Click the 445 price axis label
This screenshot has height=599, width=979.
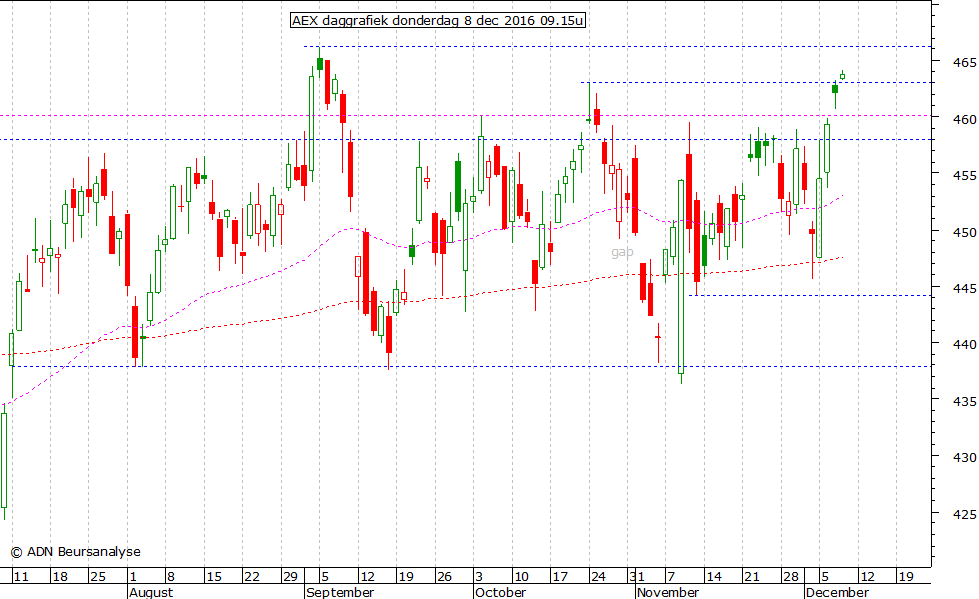pos(965,288)
